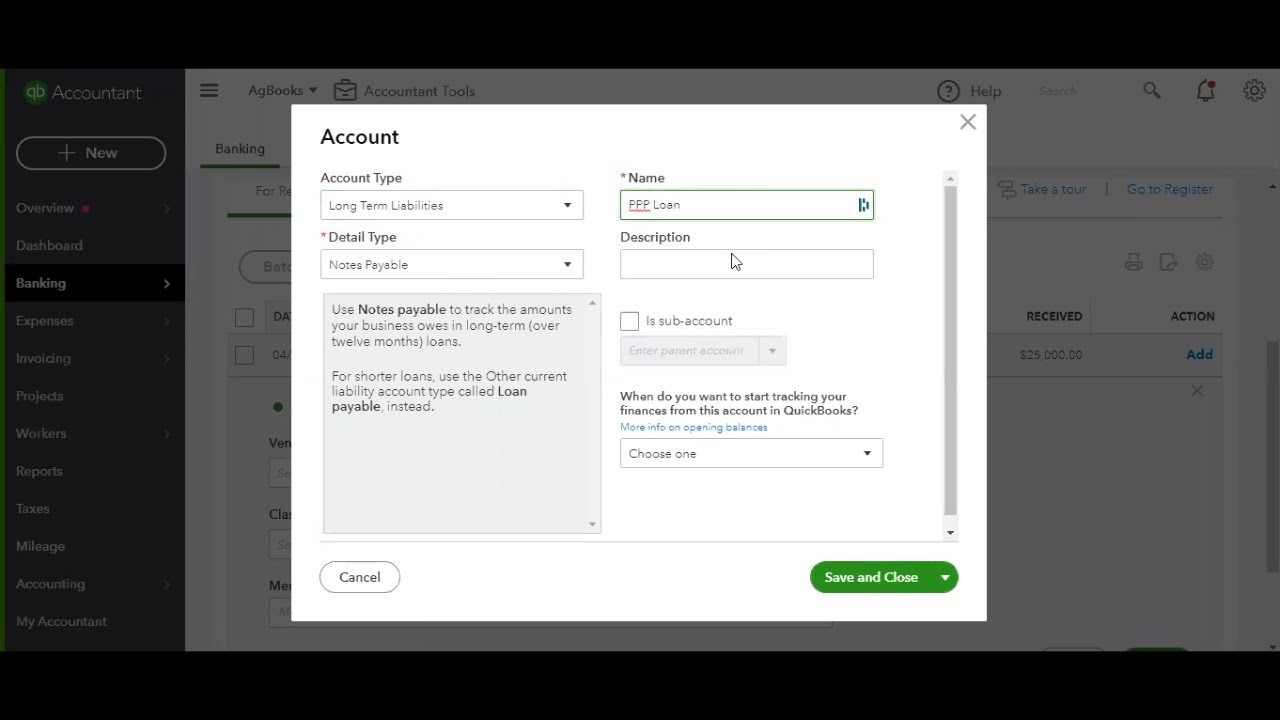1280x720 pixels.
Task: Expand the Expenses sidebar chevron
Action: pyautogui.click(x=166, y=321)
